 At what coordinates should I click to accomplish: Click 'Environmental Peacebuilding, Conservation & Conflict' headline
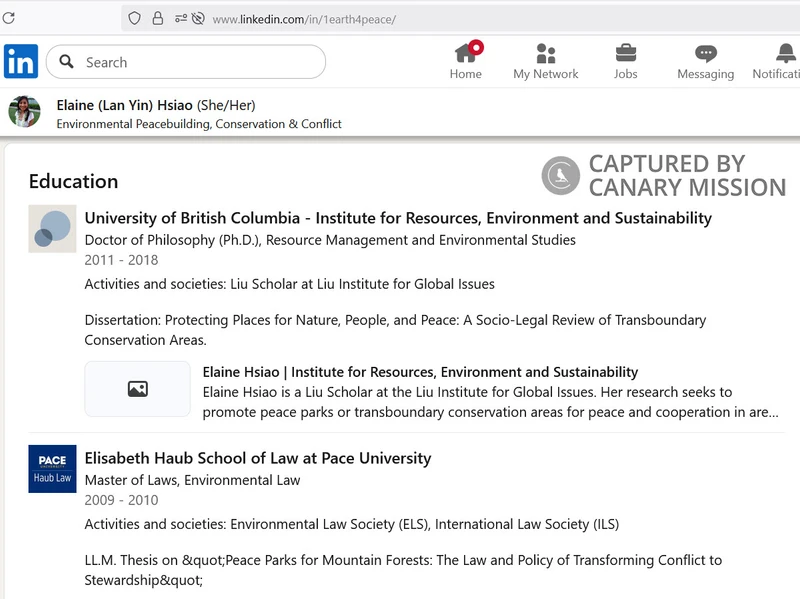point(199,124)
